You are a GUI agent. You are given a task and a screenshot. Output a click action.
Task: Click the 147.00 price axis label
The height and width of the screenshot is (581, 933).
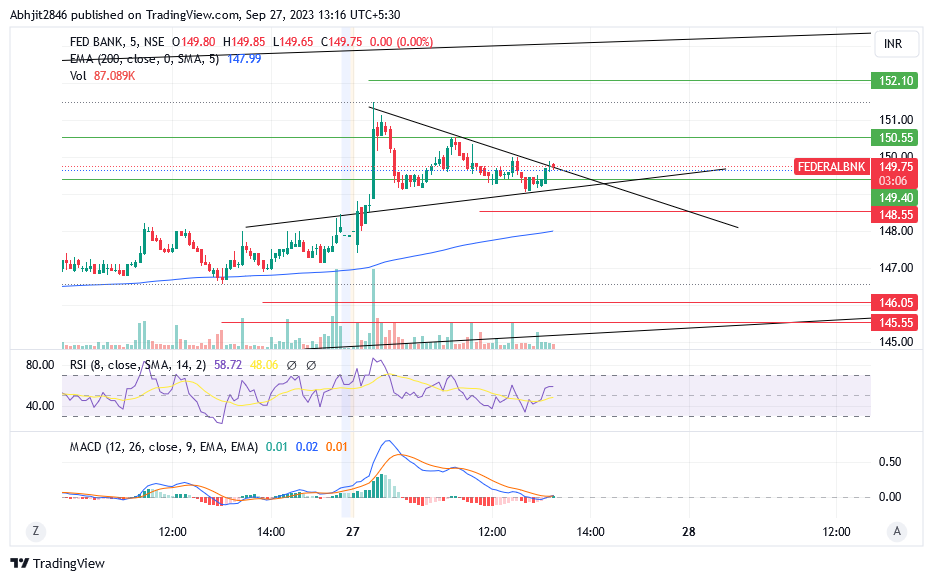pos(896,268)
